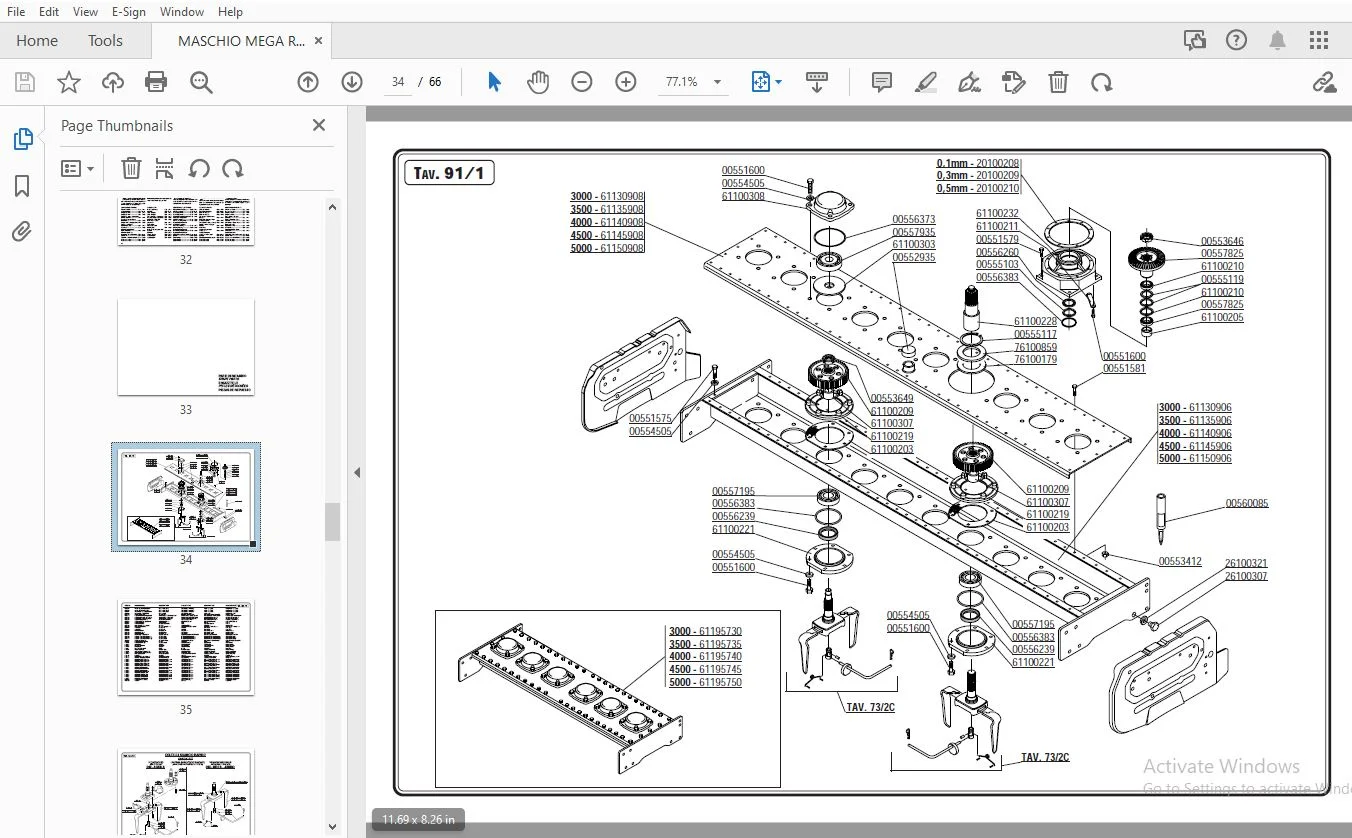Open the apps grid menu
Image resolution: width=1352 pixels, height=838 pixels.
click(x=1319, y=40)
